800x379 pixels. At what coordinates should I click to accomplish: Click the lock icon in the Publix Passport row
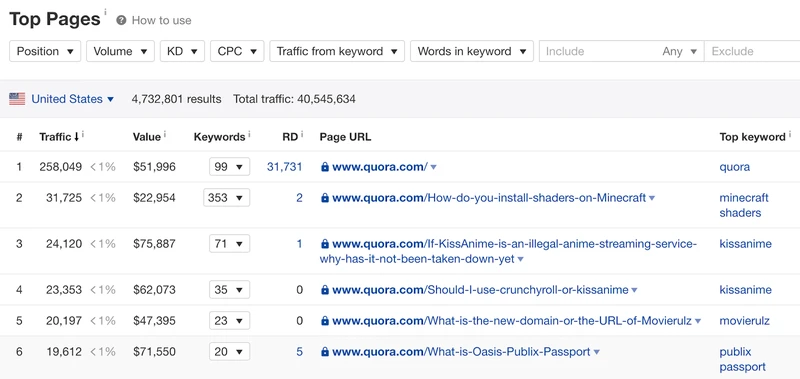click(x=324, y=351)
